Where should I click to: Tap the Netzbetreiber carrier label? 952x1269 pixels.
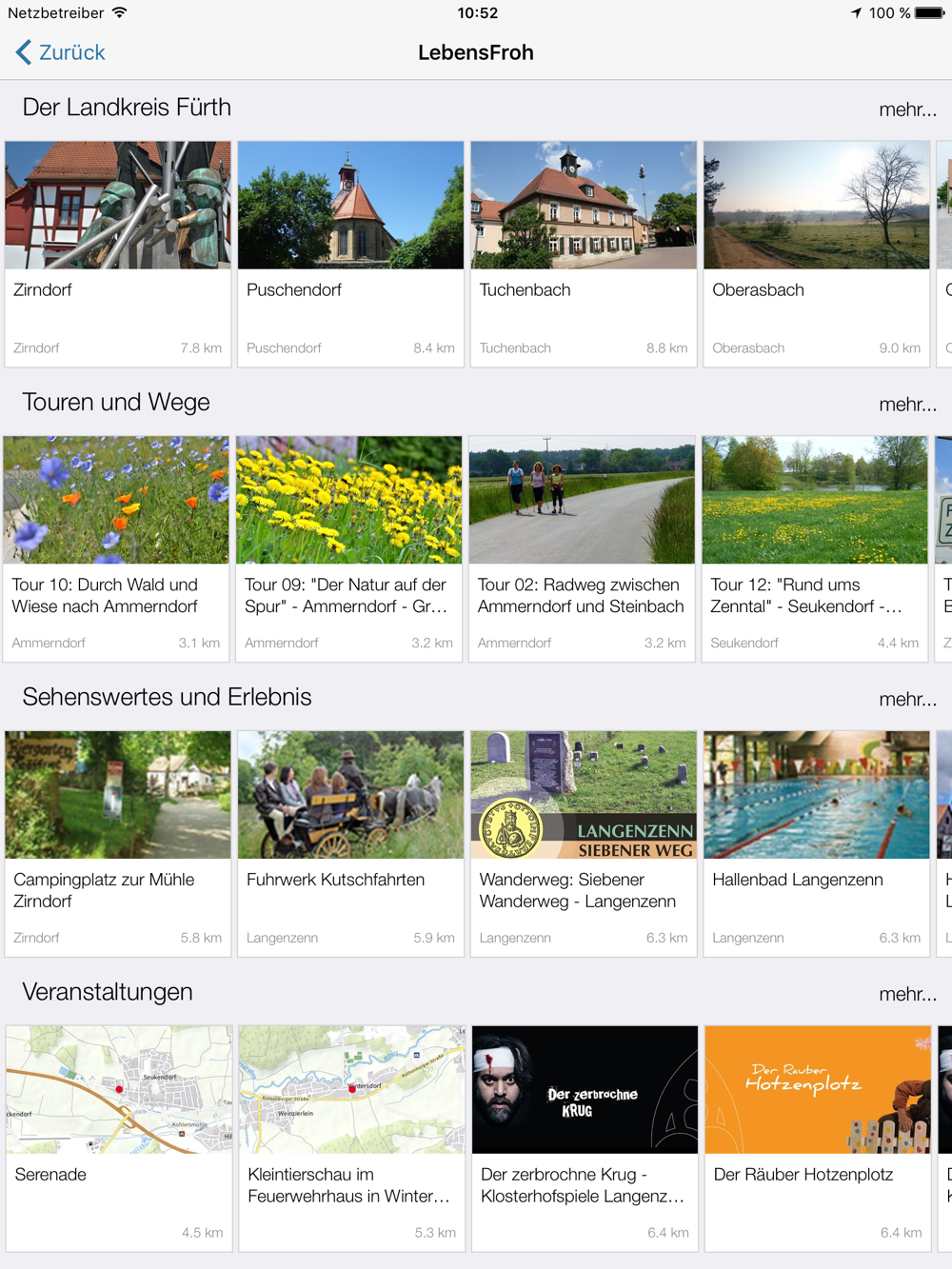coord(55,12)
